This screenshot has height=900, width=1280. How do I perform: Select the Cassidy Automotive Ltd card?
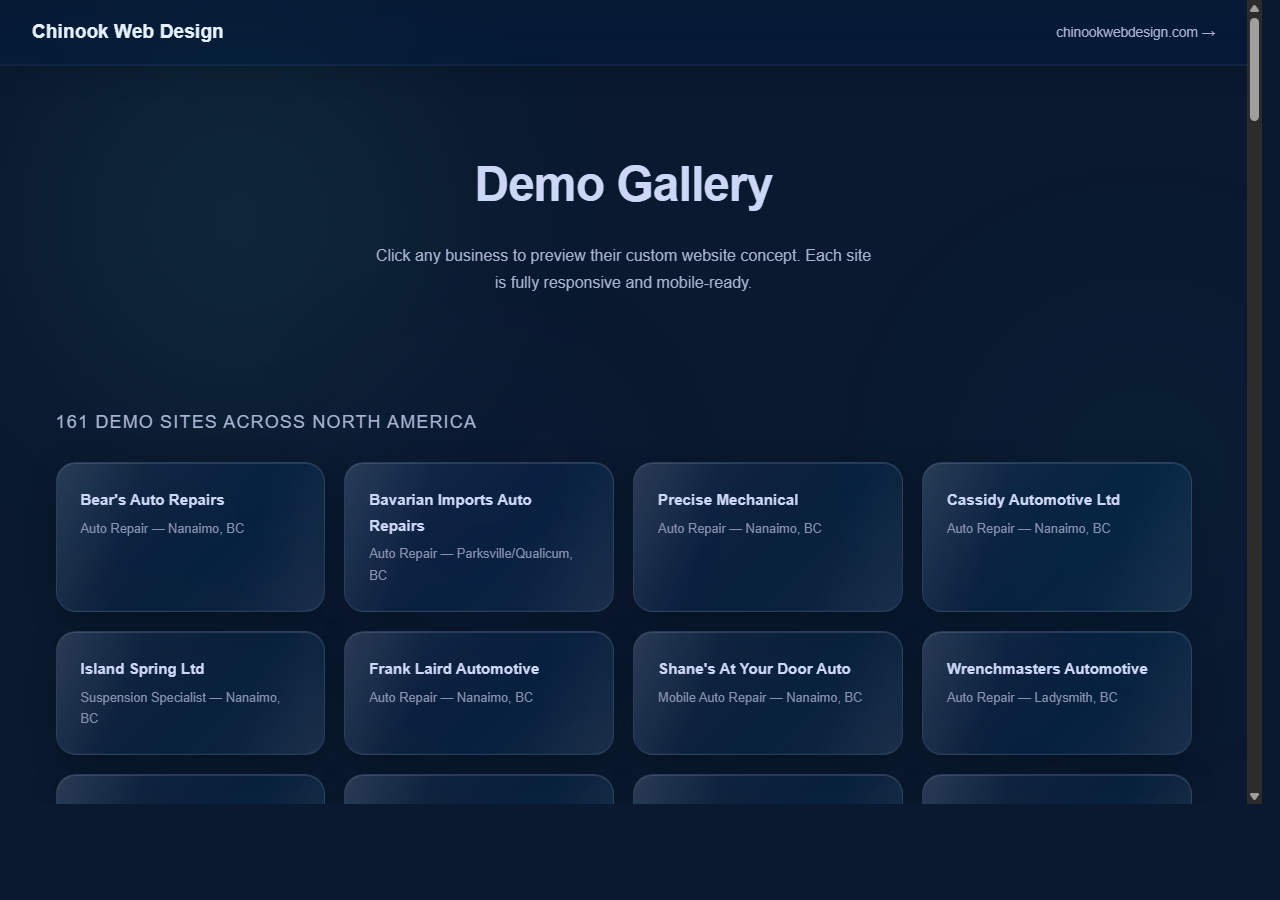pos(1056,536)
